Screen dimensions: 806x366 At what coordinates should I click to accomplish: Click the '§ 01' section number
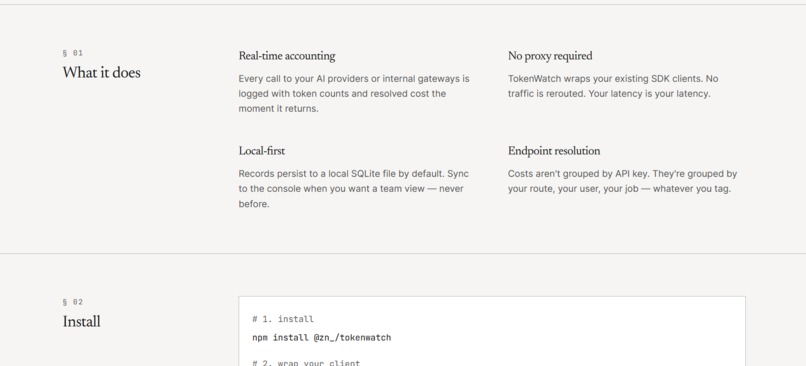click(72, 53)
